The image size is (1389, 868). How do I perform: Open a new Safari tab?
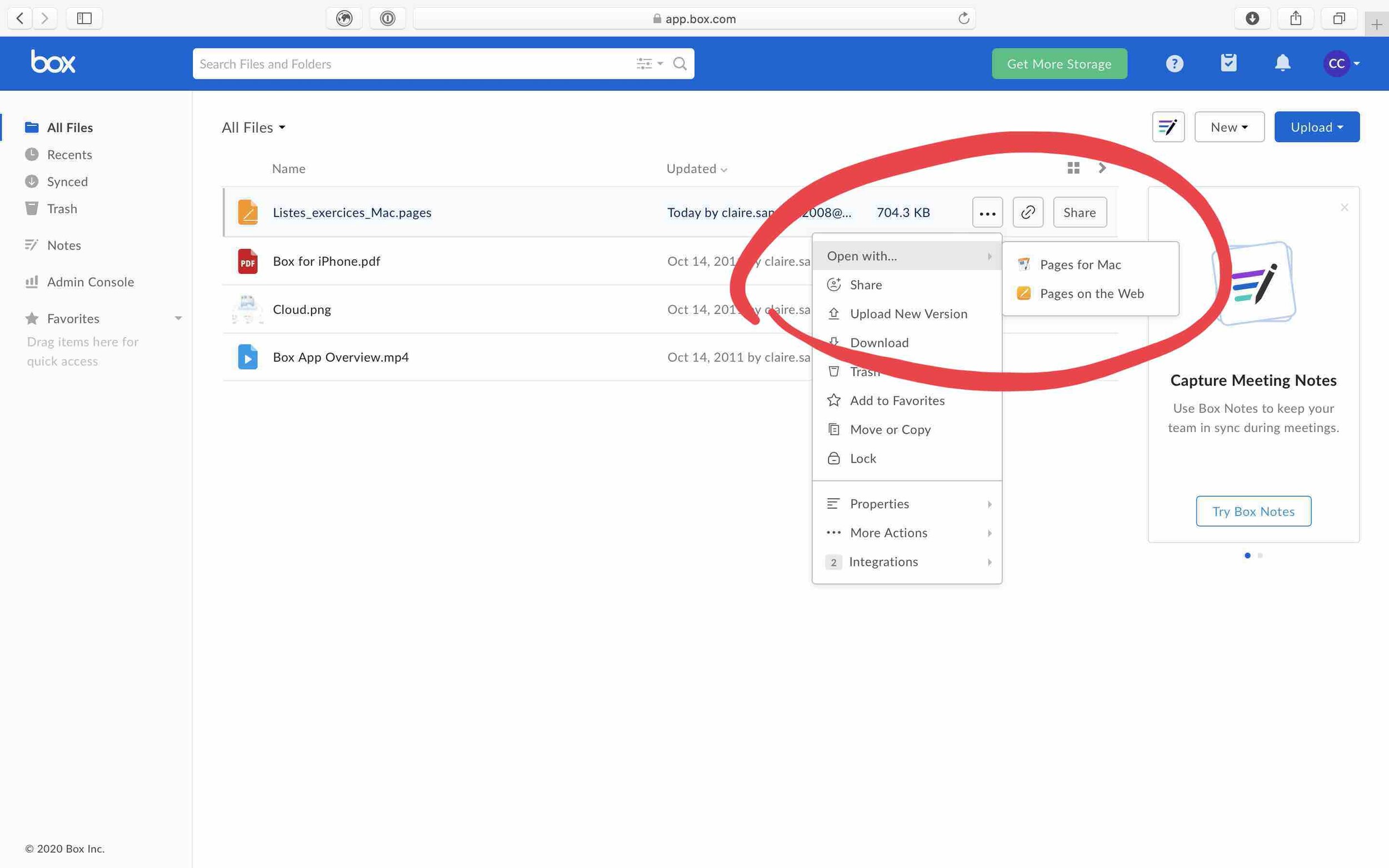click(x=1376, y=24)
